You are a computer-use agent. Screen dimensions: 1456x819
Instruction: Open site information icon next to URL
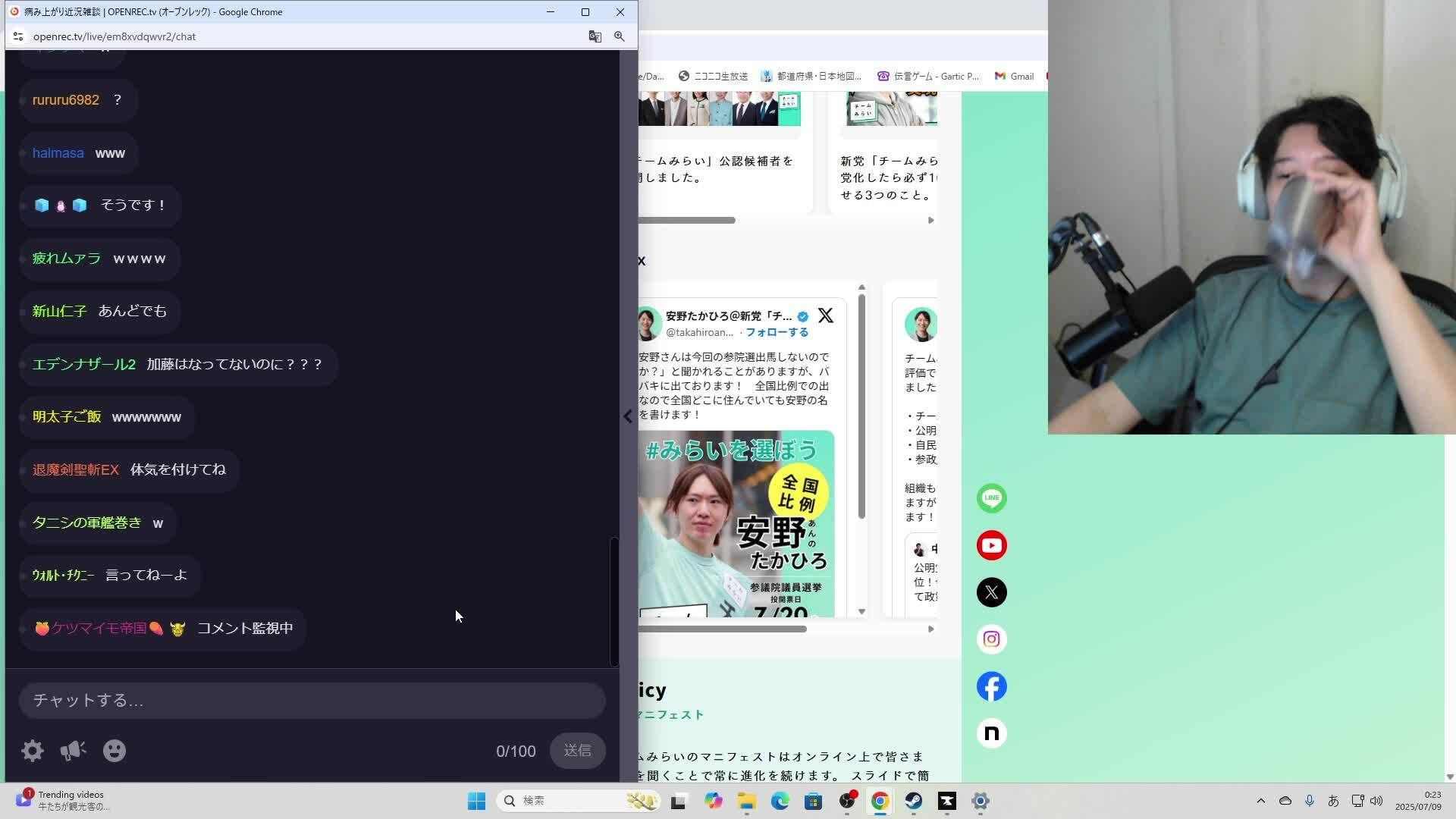coord(18,36)
